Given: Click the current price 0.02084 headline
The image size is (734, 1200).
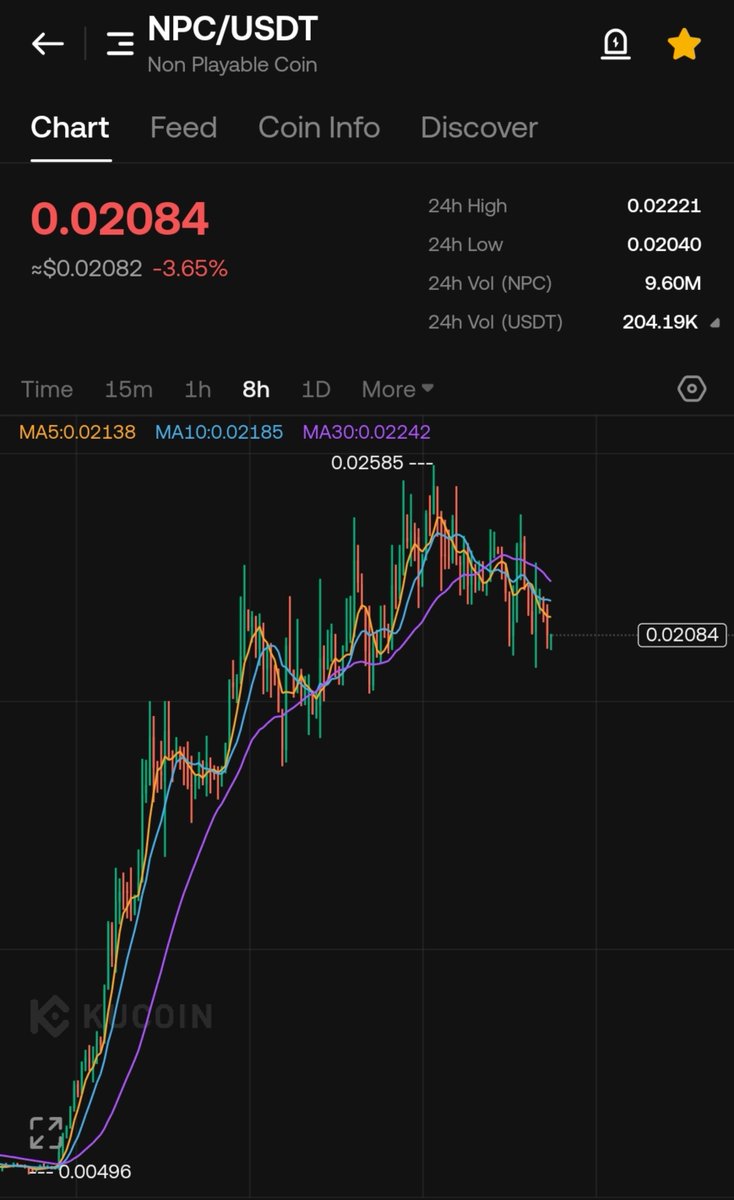Looking at the screenshot, I should click(120, 219).
